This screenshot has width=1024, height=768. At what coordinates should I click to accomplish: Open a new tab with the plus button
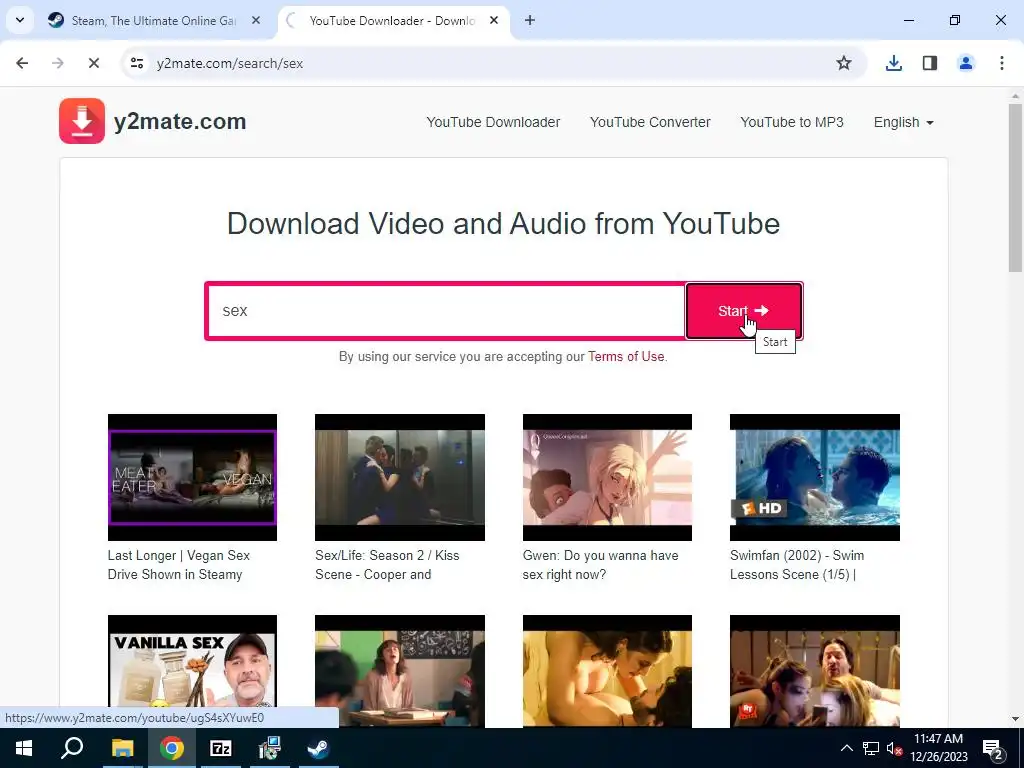[x=530, y=20]
